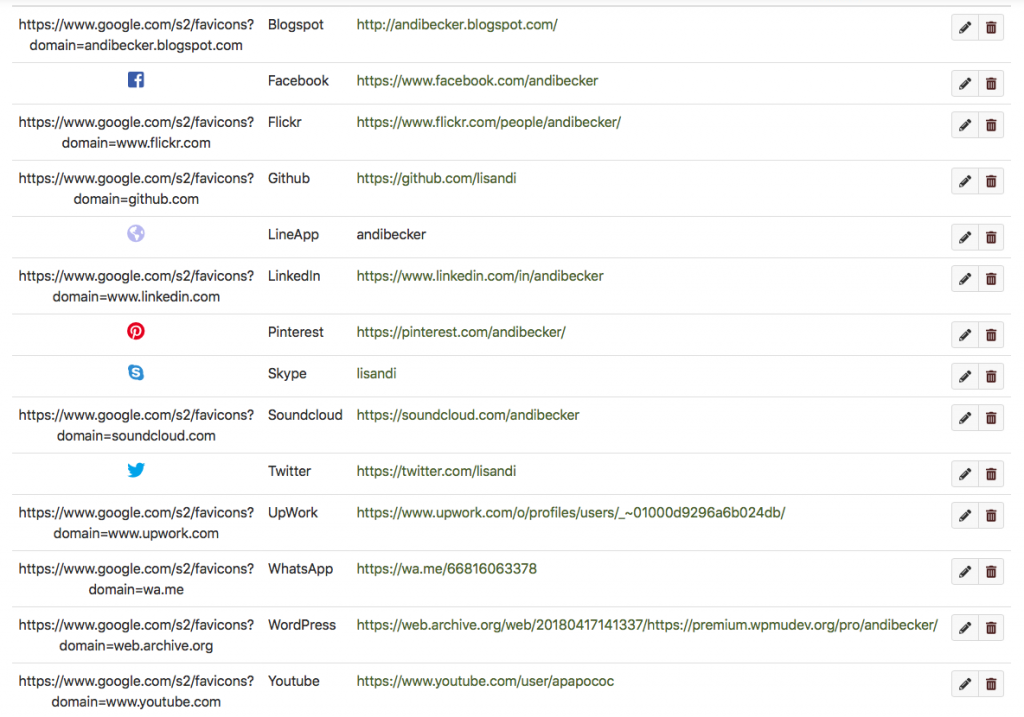1024x717 pixels.
Task: Click the globe icon beside LineApp
Action: click(136, 234)
